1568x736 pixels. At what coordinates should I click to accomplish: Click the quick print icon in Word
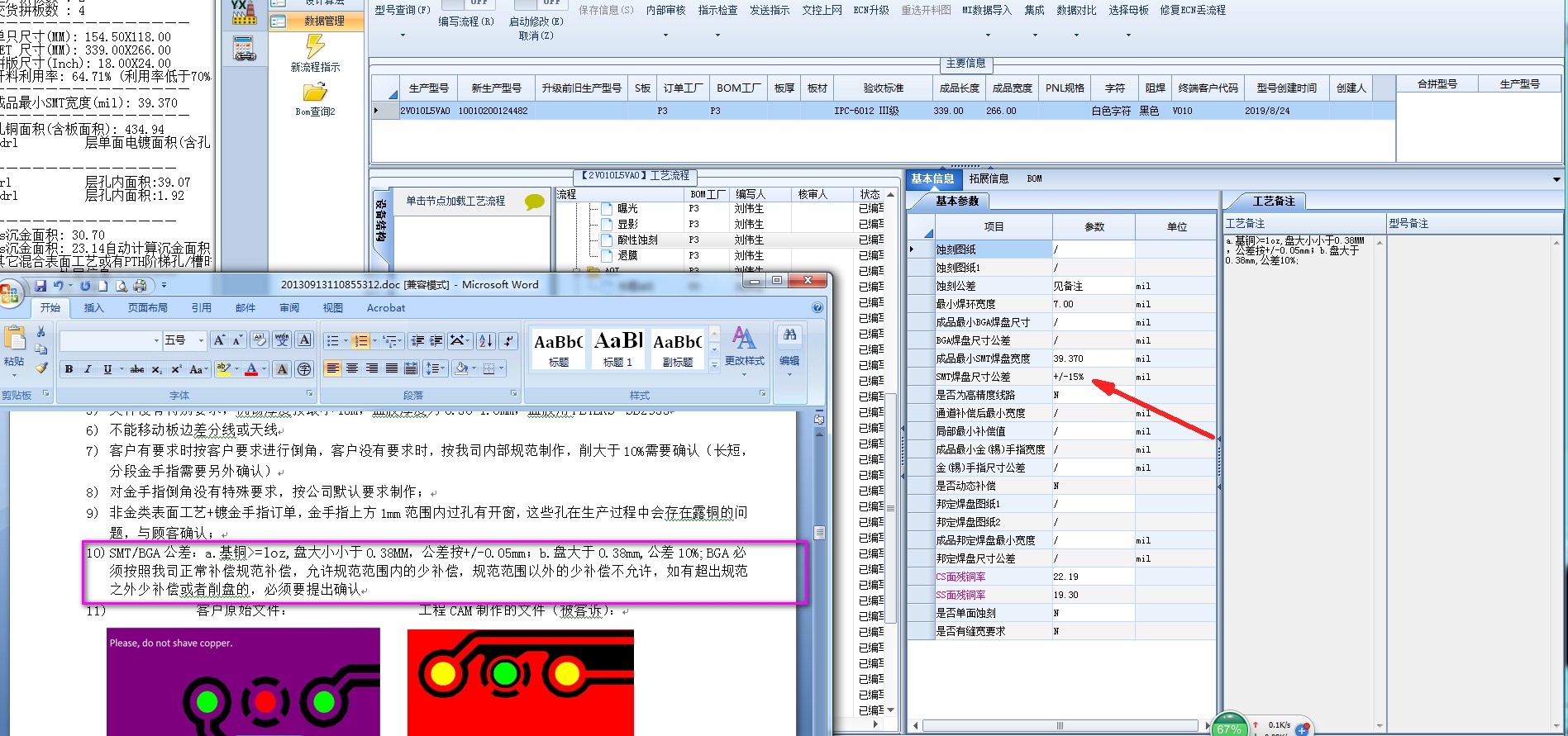pos(140,286)
